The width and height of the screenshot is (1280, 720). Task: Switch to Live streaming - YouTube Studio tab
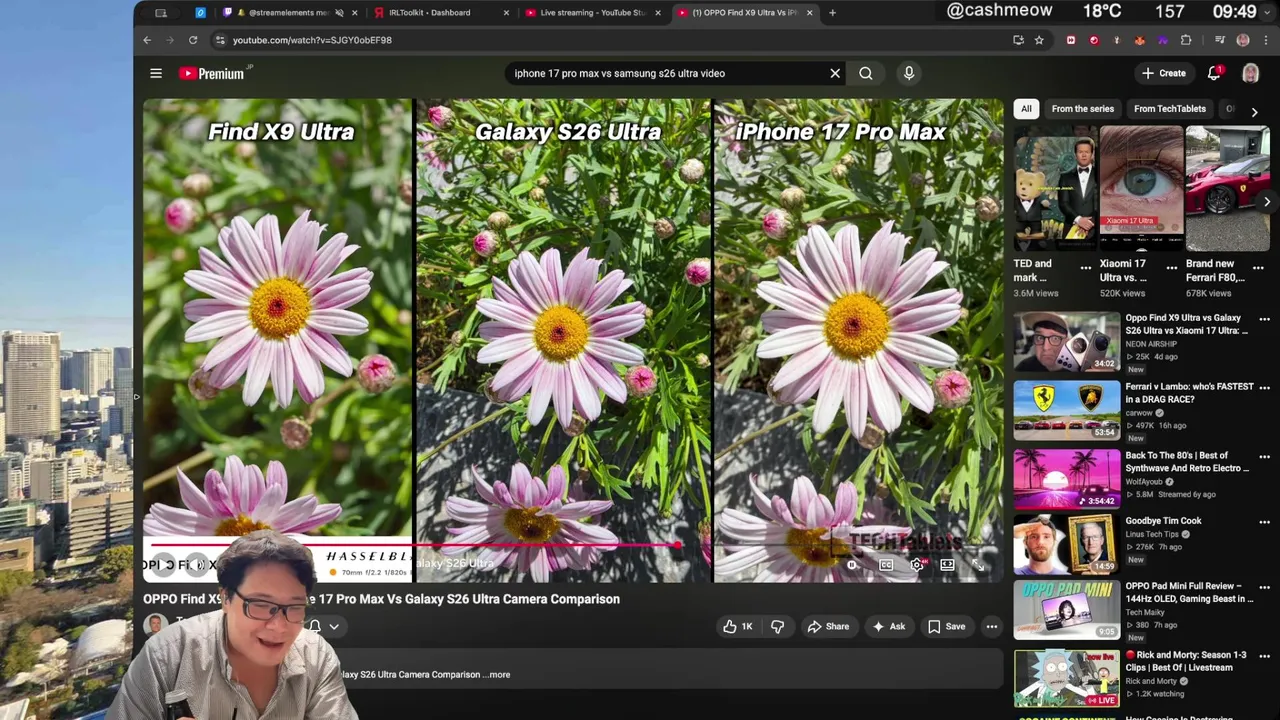click(x=592, y=13)
